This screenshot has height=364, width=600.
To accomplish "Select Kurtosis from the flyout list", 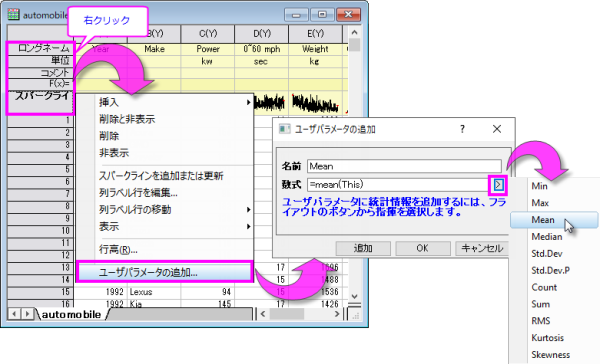I will pyautogui.click(x=554, y=338).
